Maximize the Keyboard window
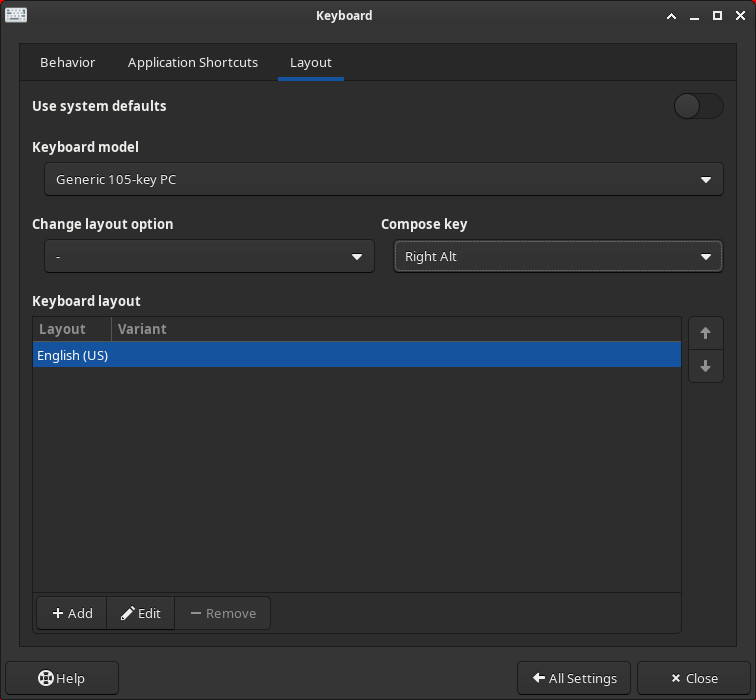Image resolution: width=756 pixels, height=700 pixels. [717, 16]
